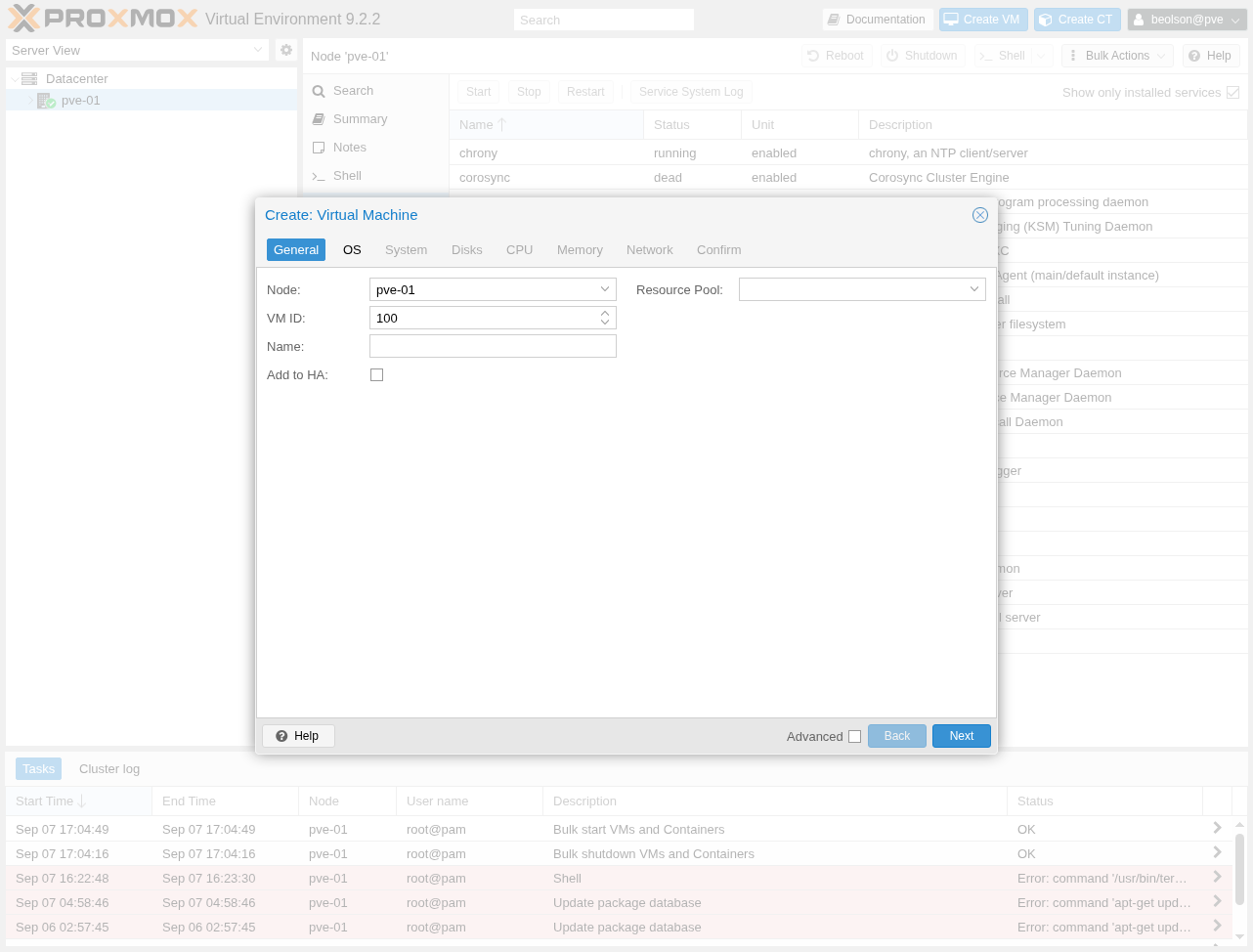1253x952 pixels.
Task: Open Documentation from the header
Action: (876, 20)
